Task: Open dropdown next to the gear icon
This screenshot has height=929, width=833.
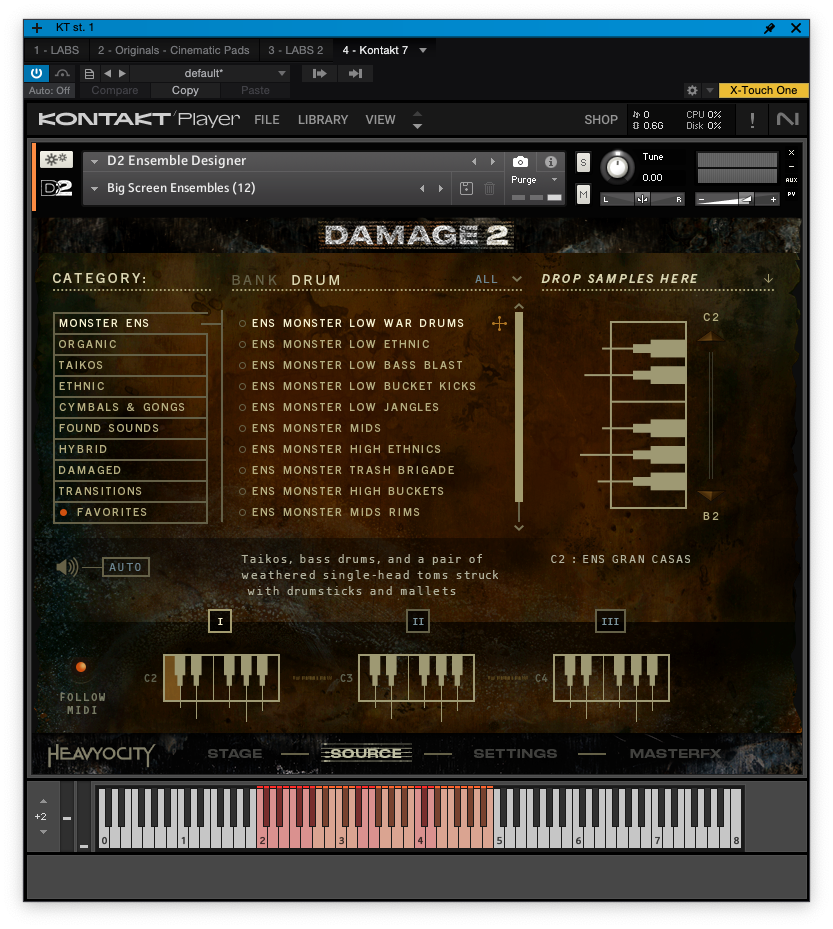Action: (x=709, y=90)
